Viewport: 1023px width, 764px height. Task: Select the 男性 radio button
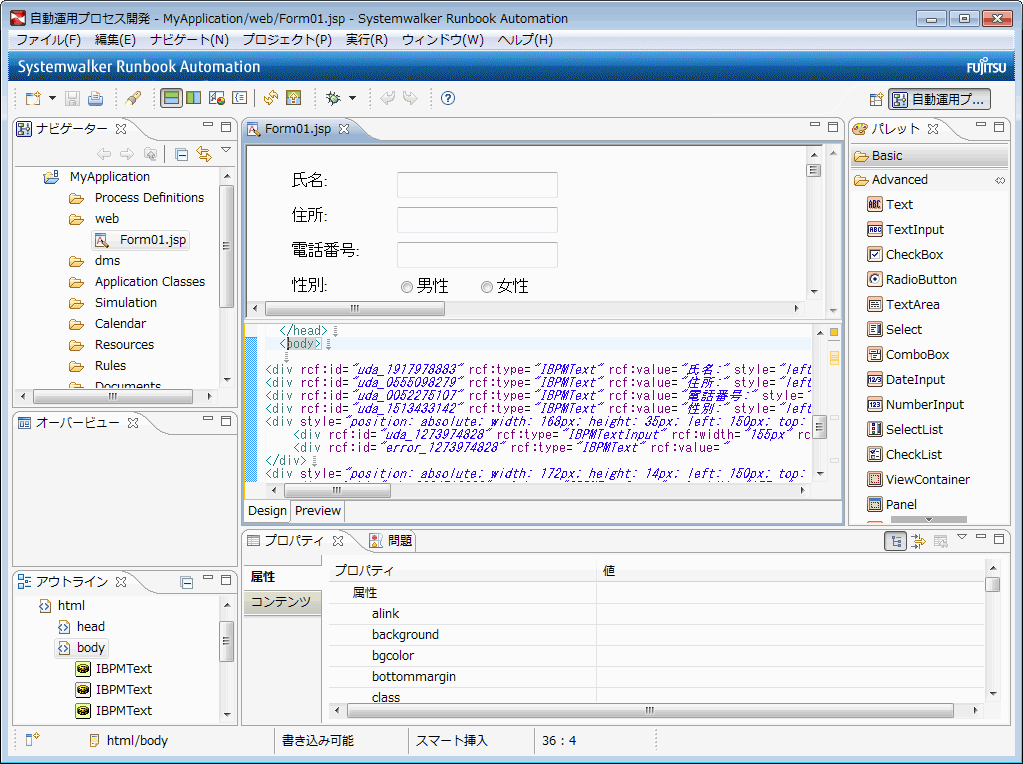[x=406, y=287]
